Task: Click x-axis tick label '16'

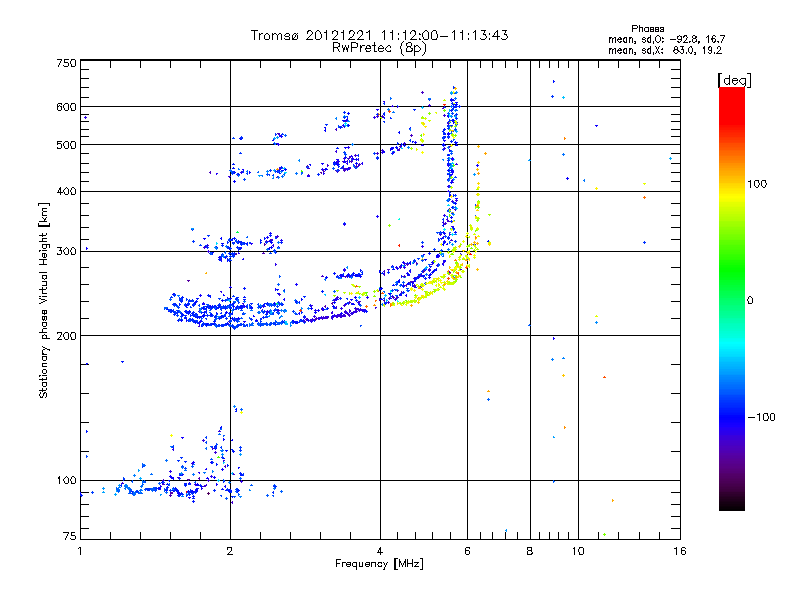Action: pos(680,551)
